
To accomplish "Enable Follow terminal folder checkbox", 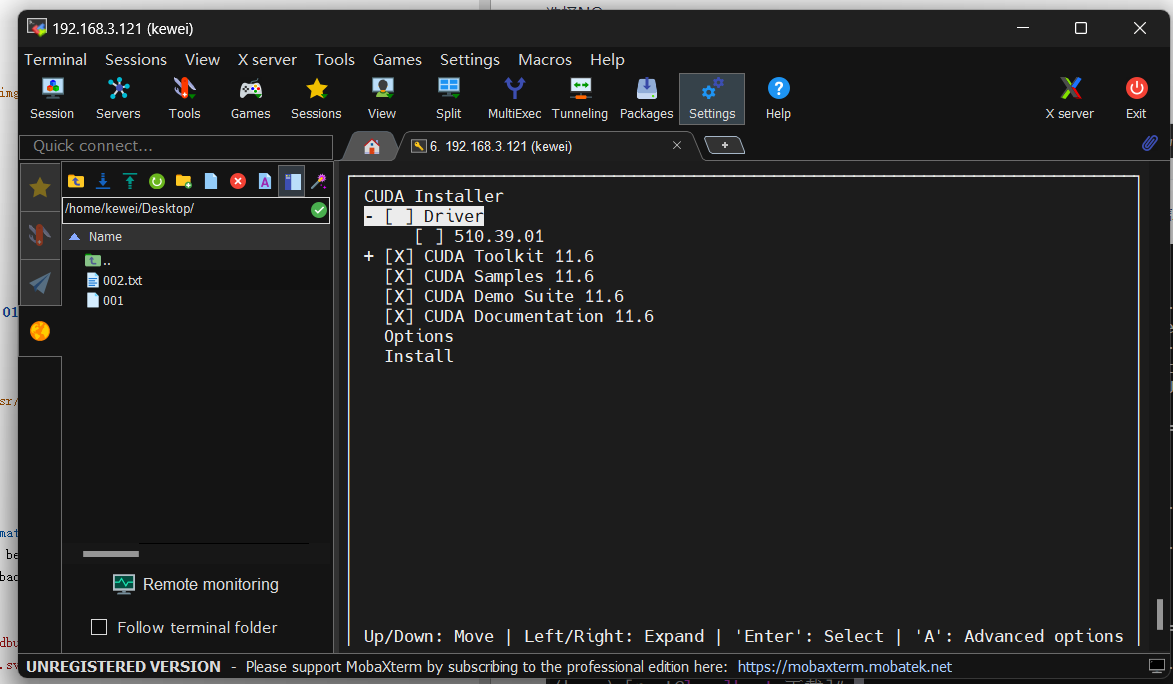I will click(99, 627).
